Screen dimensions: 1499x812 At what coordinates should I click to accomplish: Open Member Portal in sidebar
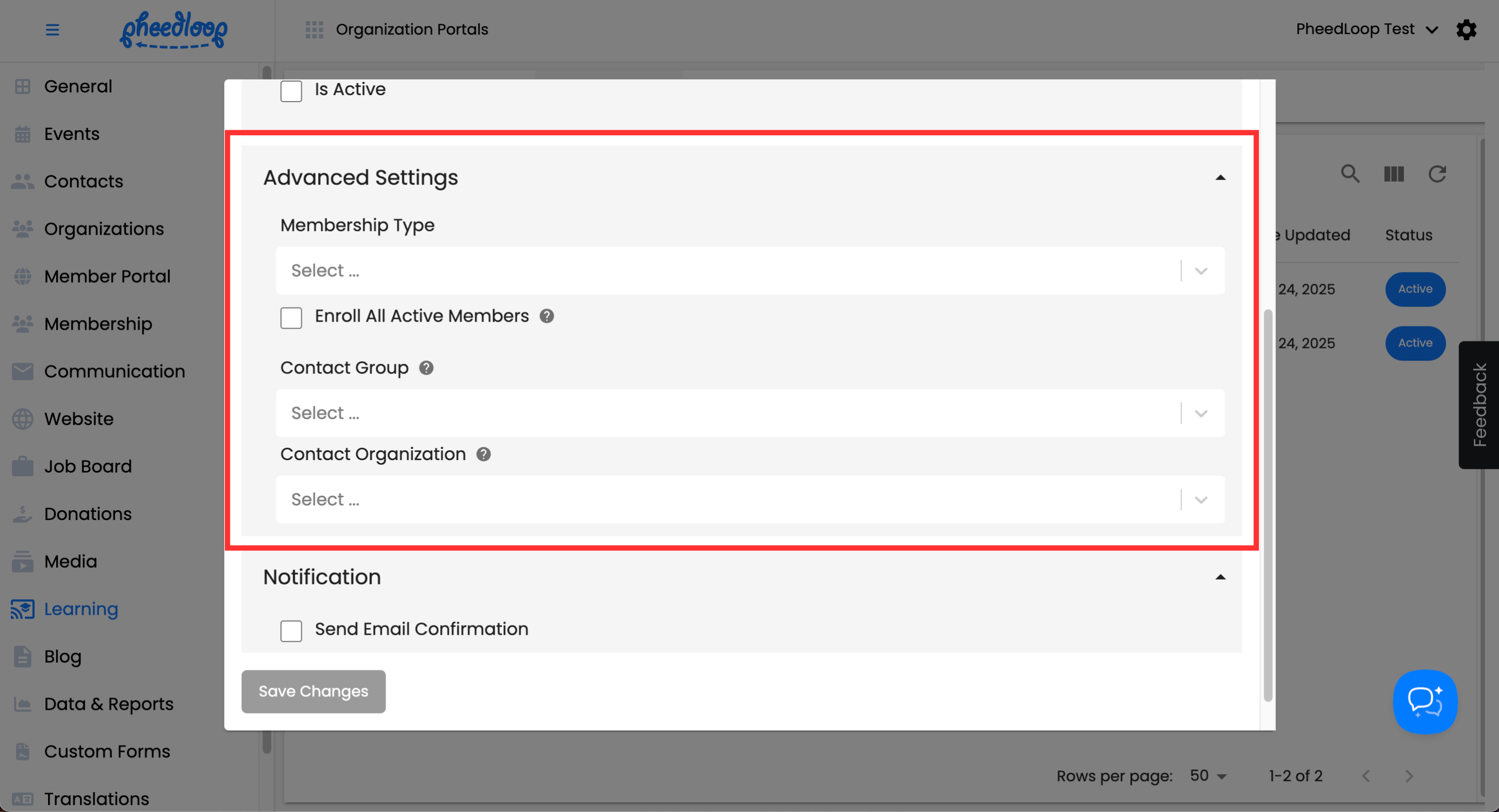pyautogui.click(x=107, y=276)
